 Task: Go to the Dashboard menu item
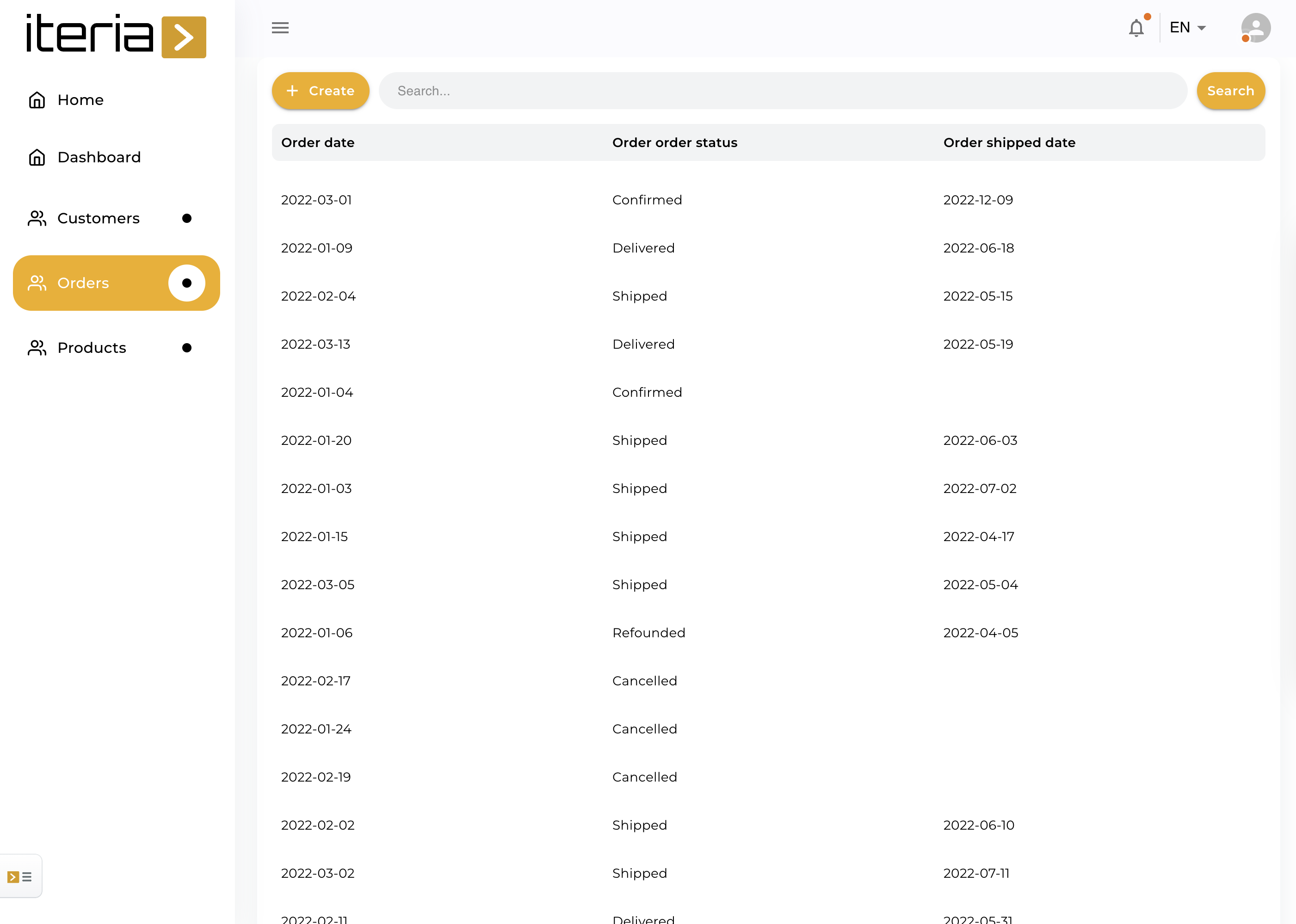pos(99,158)
